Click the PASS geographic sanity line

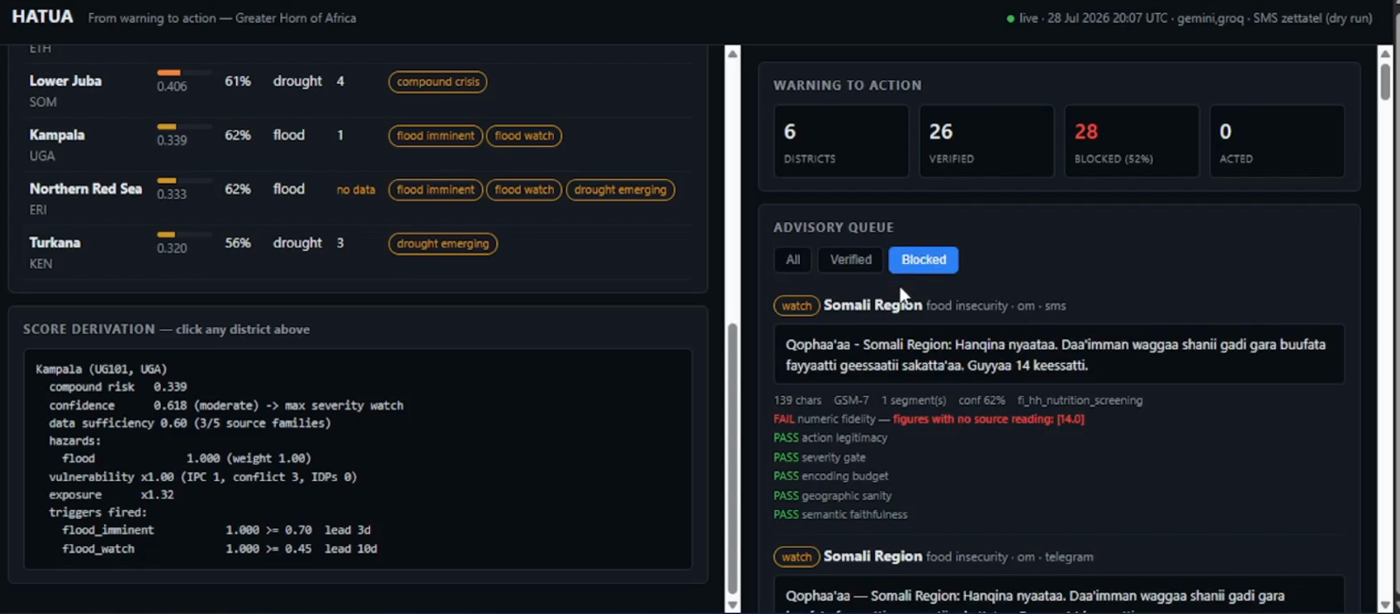[833, 495]
